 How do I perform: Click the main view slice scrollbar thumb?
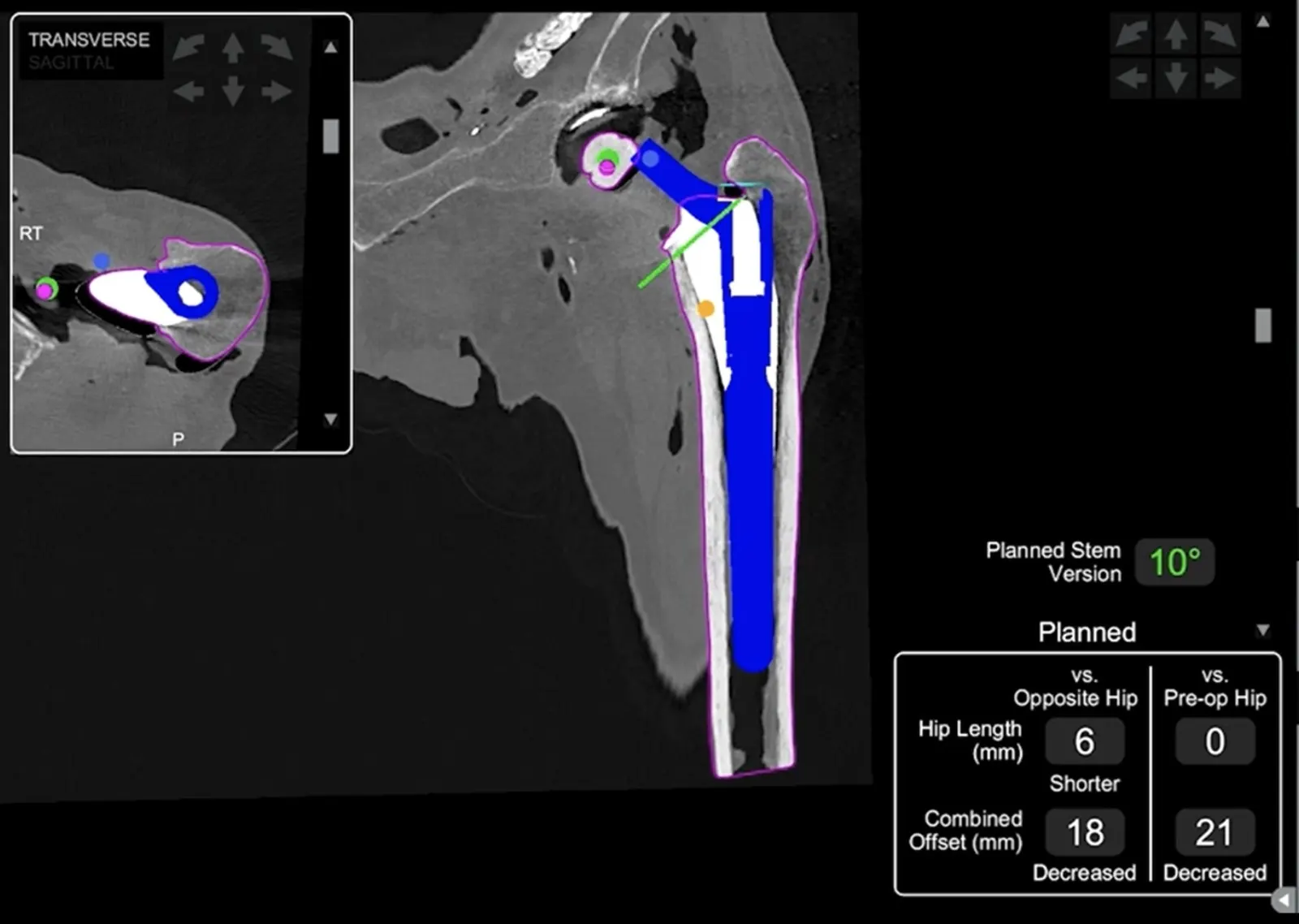[1263, 326]
